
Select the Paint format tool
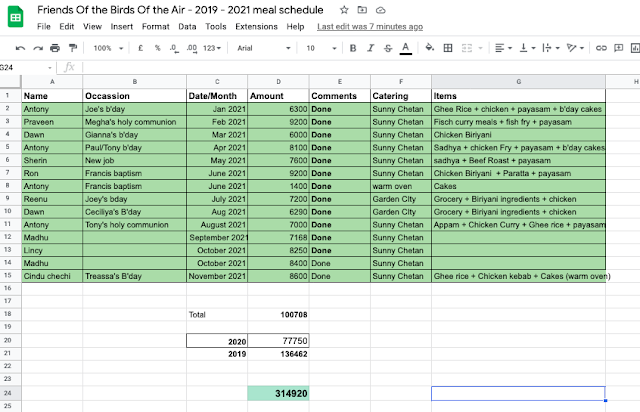point(73,48)
